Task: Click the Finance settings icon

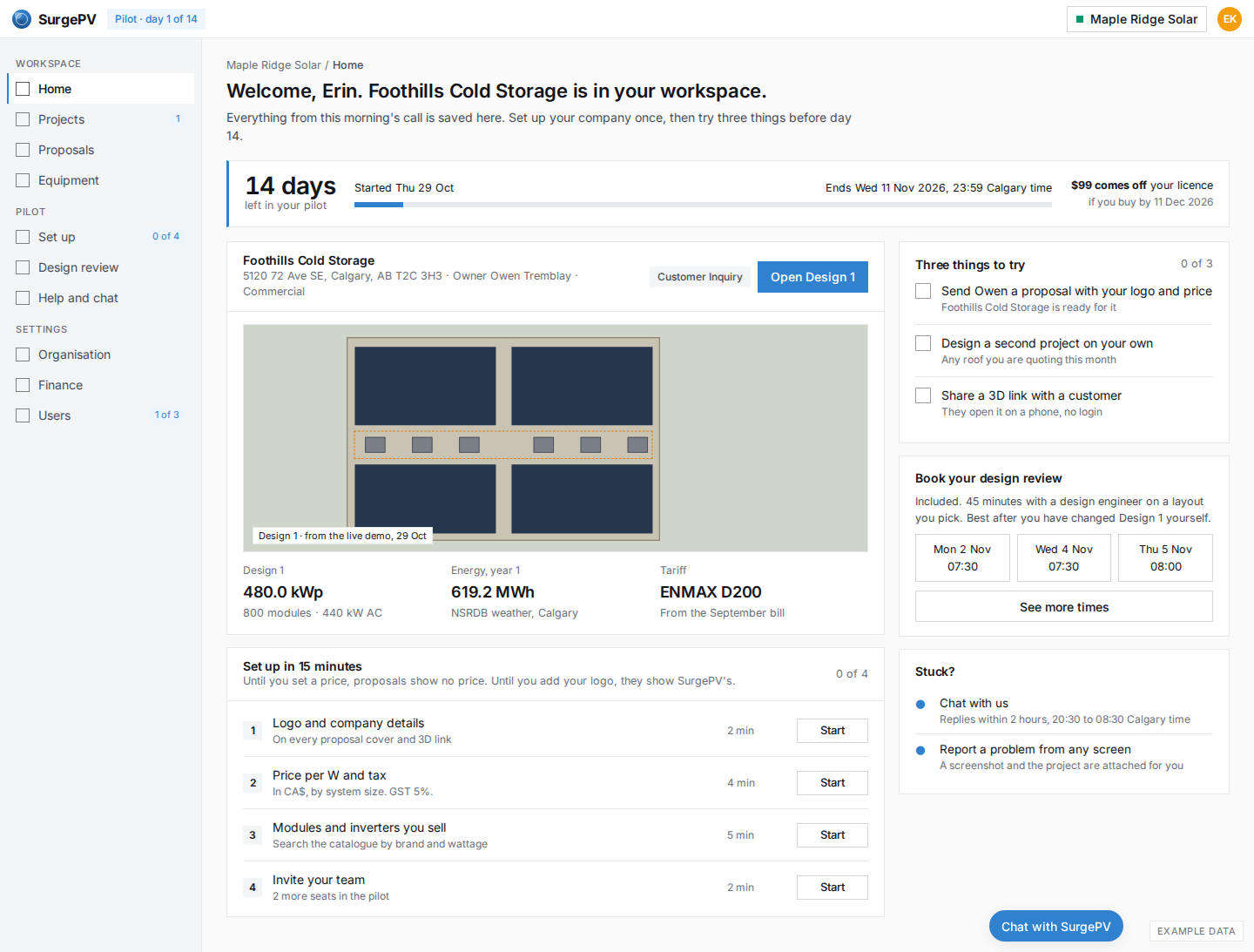Action: click(23, 385)
